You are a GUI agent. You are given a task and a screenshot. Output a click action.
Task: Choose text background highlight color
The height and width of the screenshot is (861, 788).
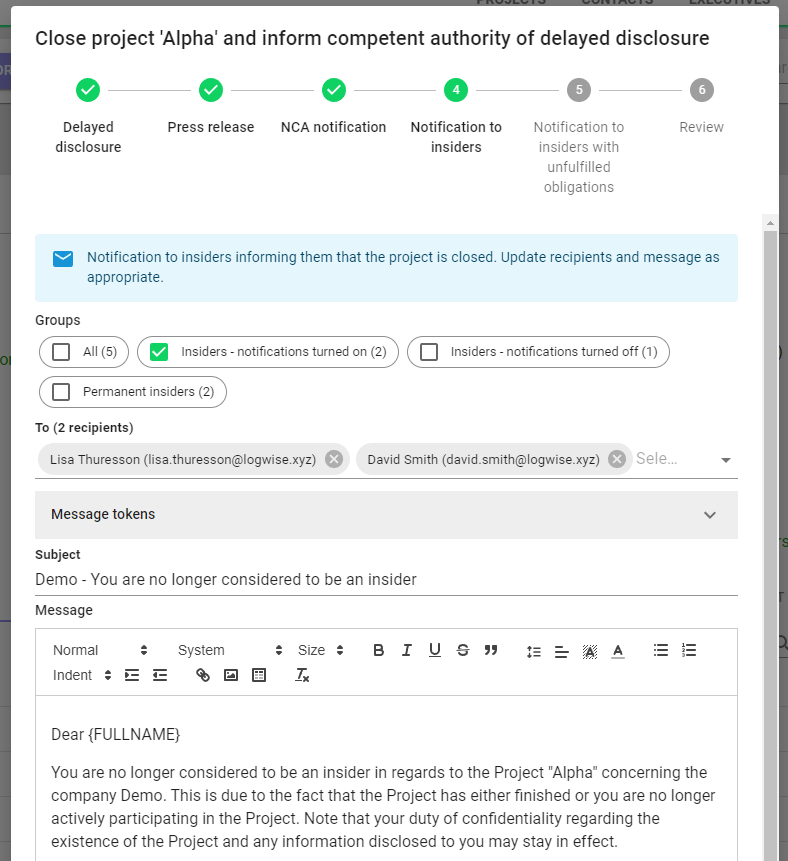[590, 651]
